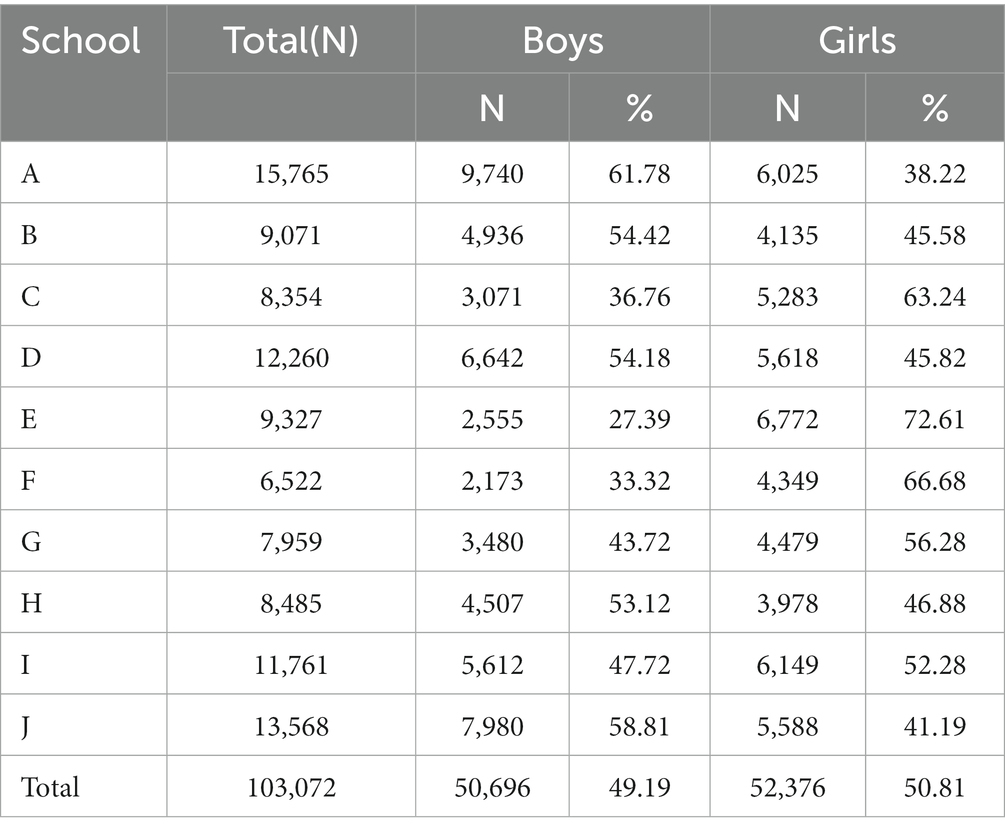The height and width of the screenshot is (832, 1005).
Task: Select the Total row label
Action: point(50,787)
